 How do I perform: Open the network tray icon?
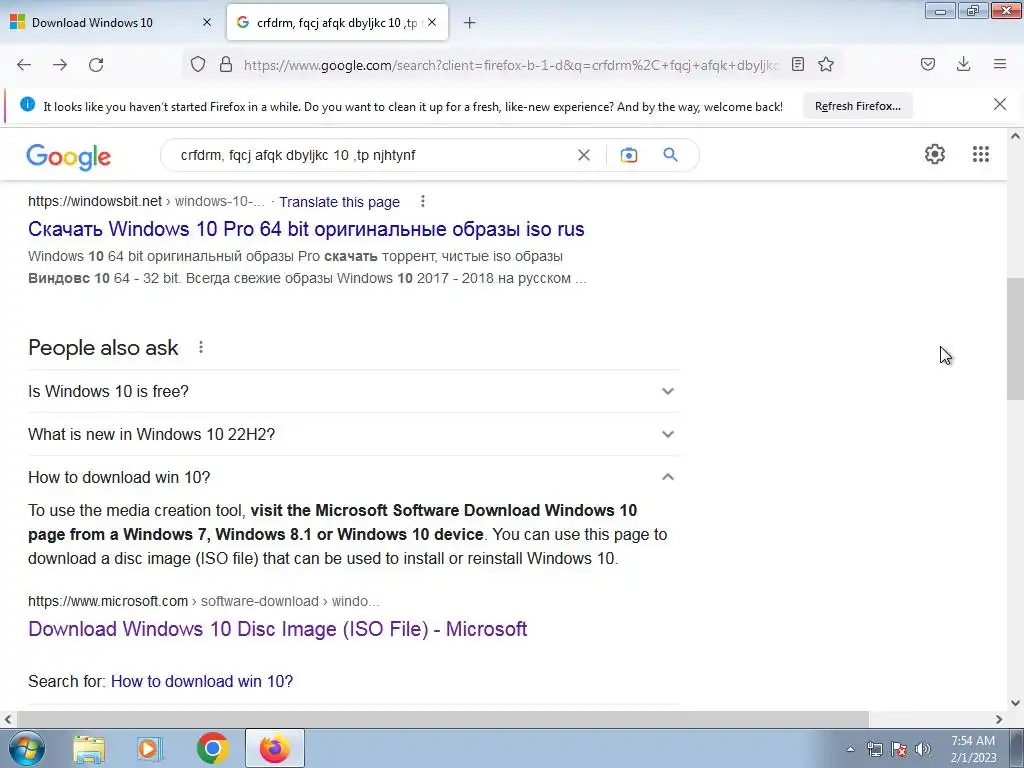(874, 749)
